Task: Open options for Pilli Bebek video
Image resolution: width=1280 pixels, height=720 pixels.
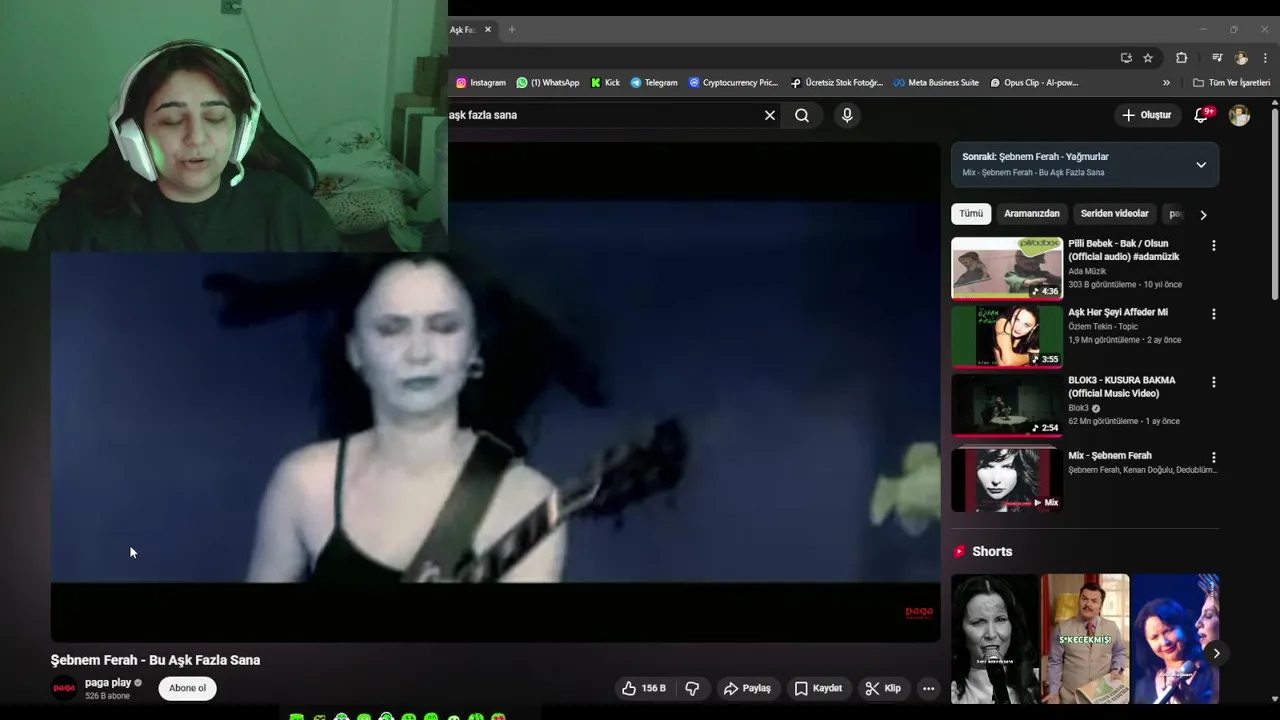Action: tap(1214, 245)
